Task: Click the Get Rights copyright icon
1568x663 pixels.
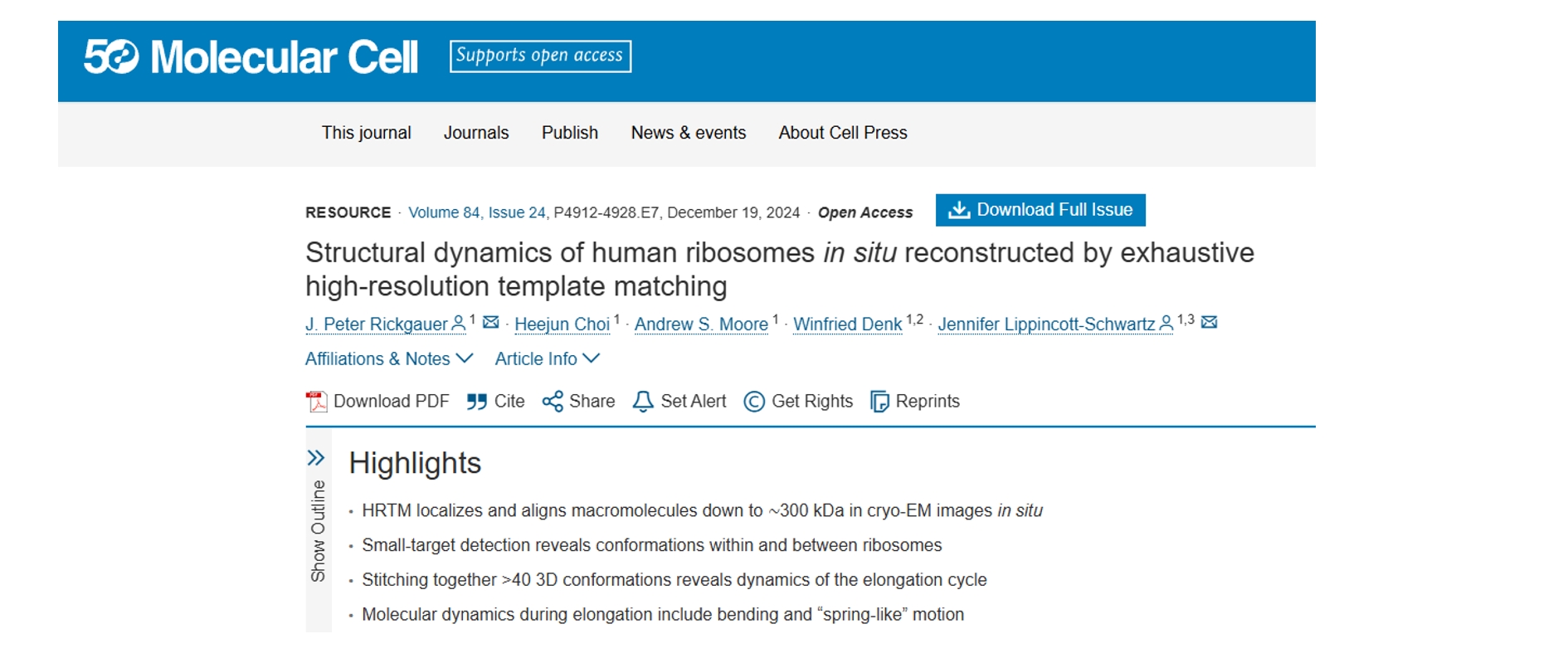Action: pyautogui.click(x=754, y=402)
